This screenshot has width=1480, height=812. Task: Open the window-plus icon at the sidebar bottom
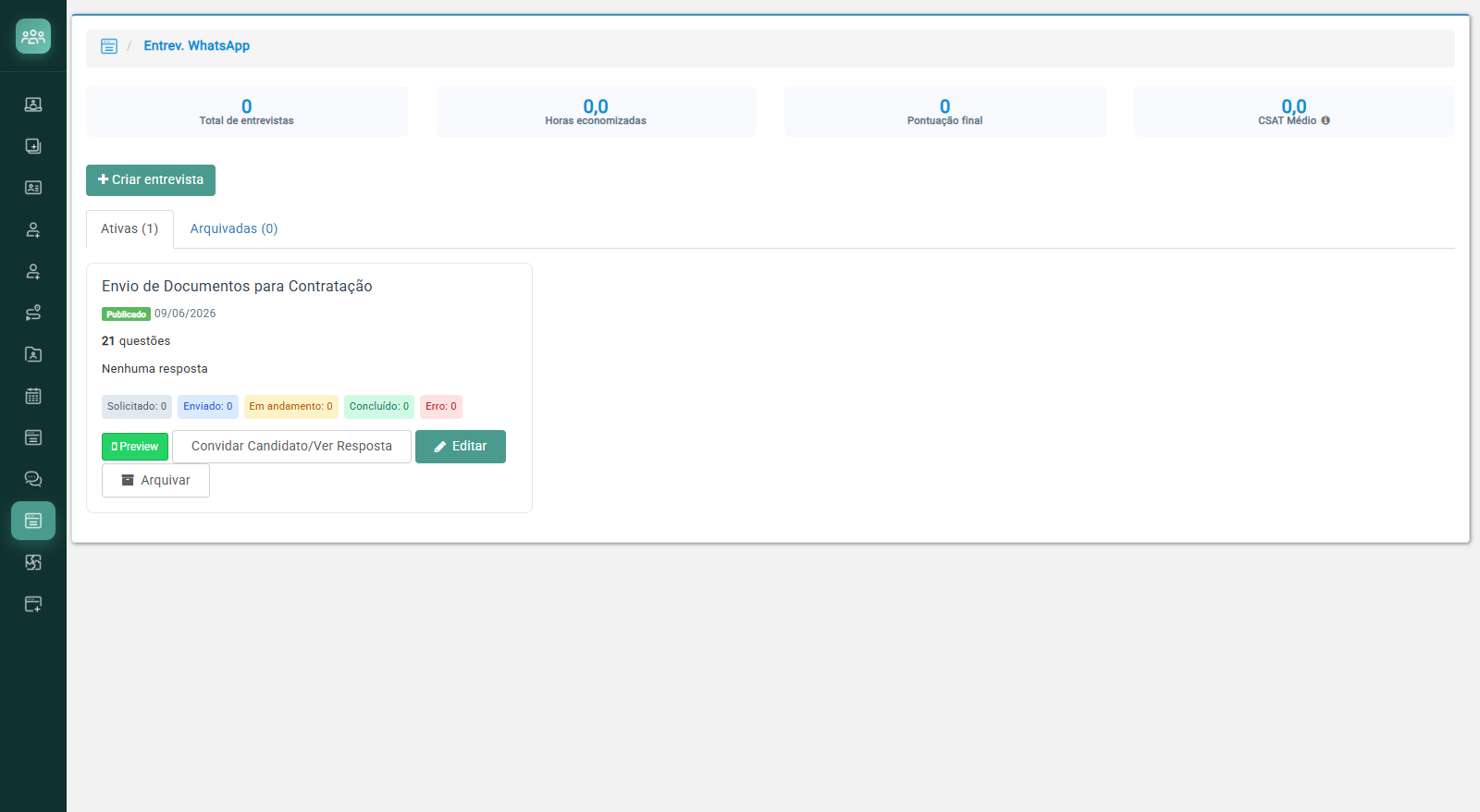point(33,604)
